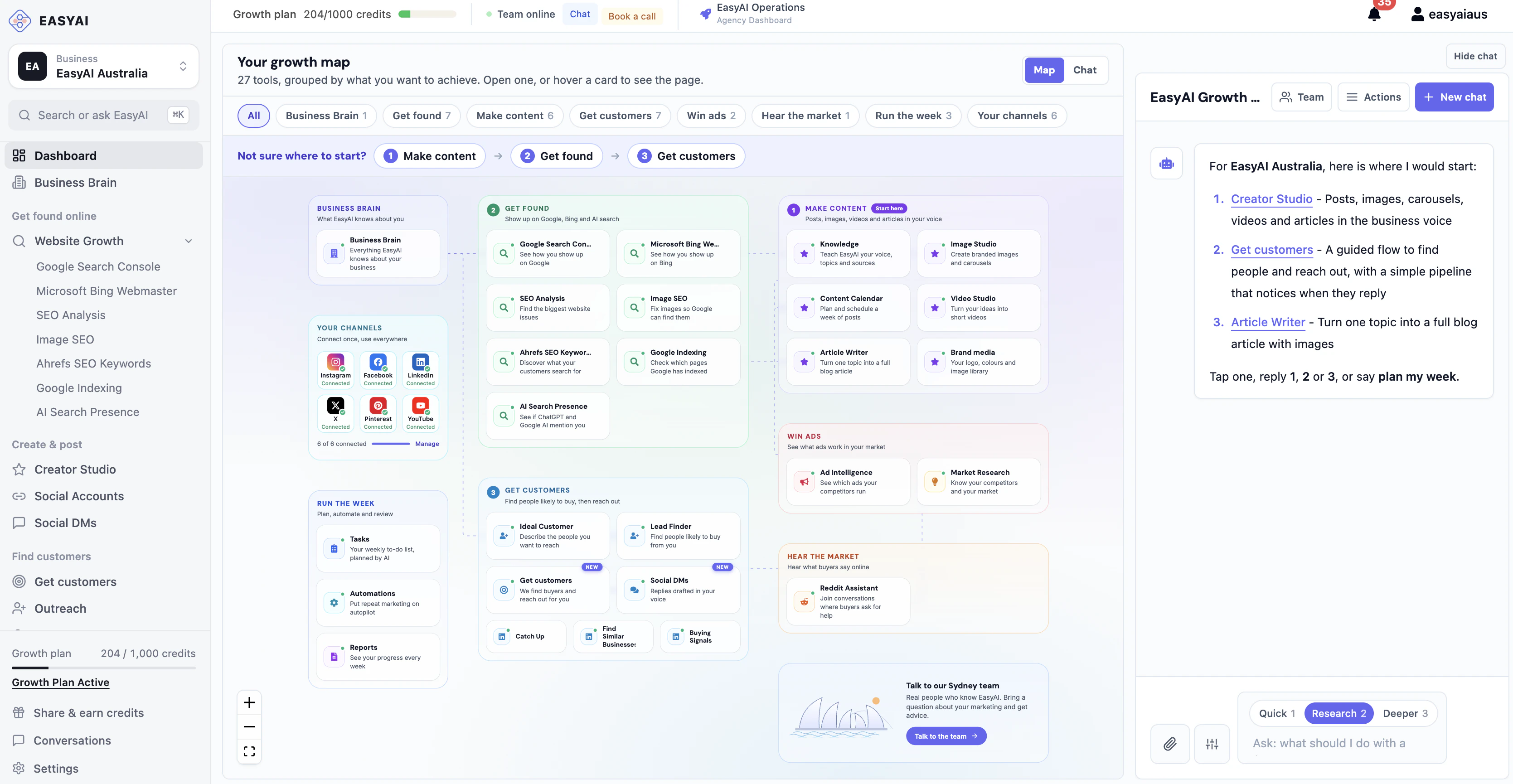1513x784 pixels.
Task: Select Quick 1 response mode
Action: (1276, 713)
